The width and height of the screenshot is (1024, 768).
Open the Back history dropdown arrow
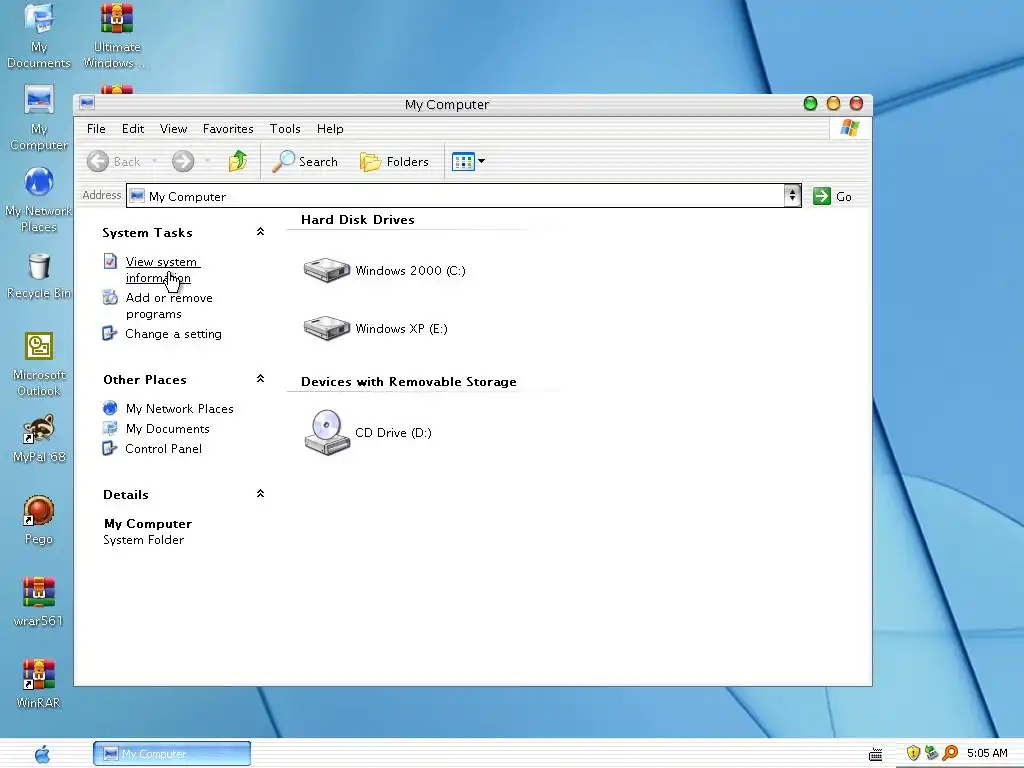tap(155, 161)
